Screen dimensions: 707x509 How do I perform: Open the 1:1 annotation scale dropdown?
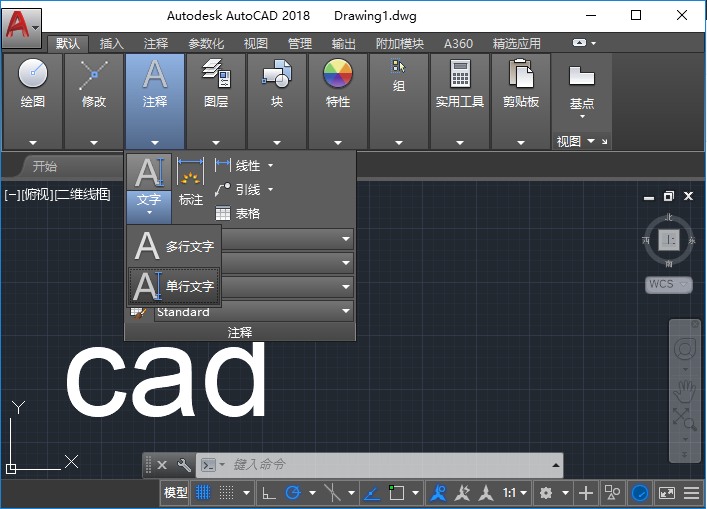(514, 493)
